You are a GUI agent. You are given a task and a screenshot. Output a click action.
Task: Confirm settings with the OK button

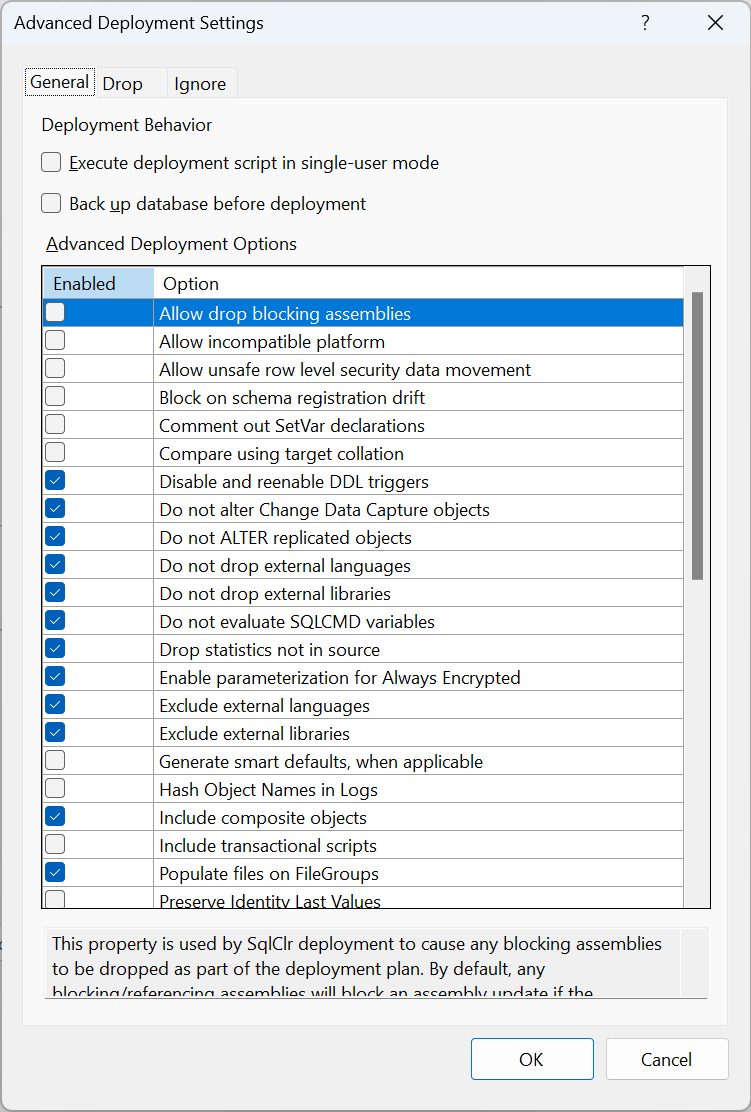coord(532,1059)
